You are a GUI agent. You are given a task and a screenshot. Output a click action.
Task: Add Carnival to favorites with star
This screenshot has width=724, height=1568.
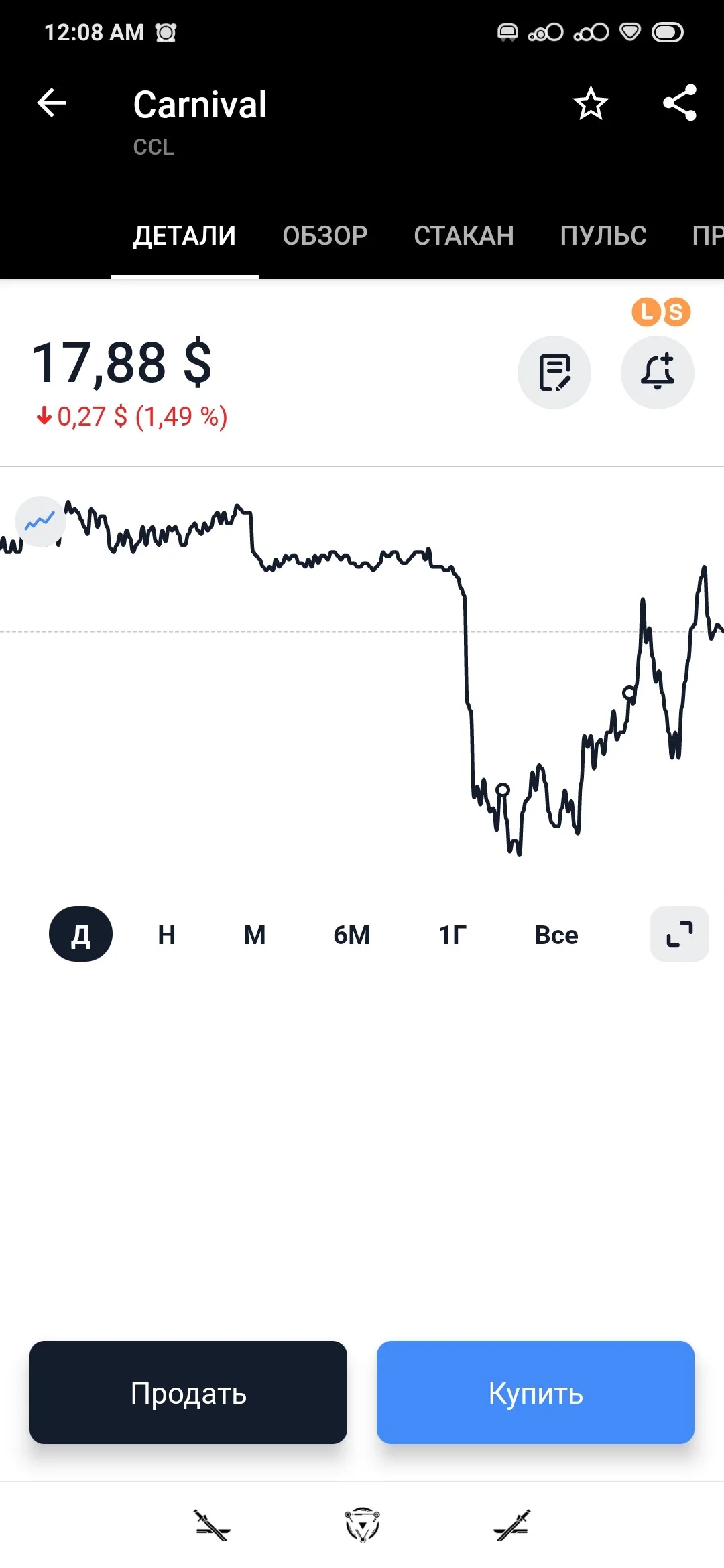coord(591,103)
